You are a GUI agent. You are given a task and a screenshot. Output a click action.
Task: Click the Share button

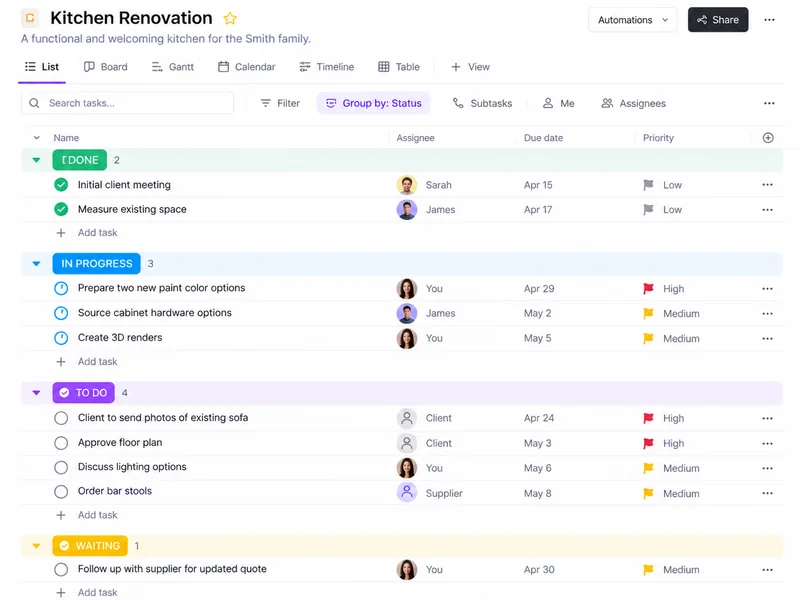[718, 20]
